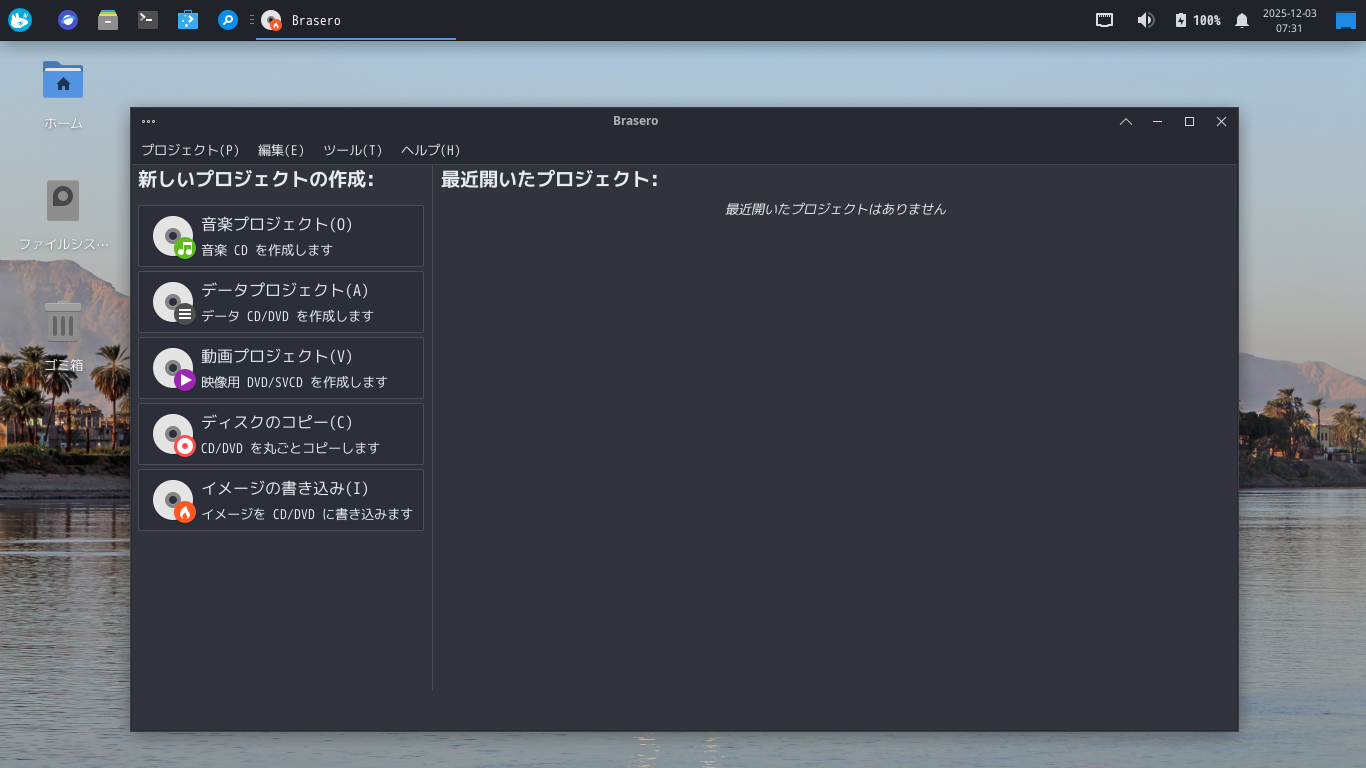Image resolution: width=1366 pixels, height=768 pixels.
Task: Open the clock showing 2025-12-03 07:31
Action: 1290,20
